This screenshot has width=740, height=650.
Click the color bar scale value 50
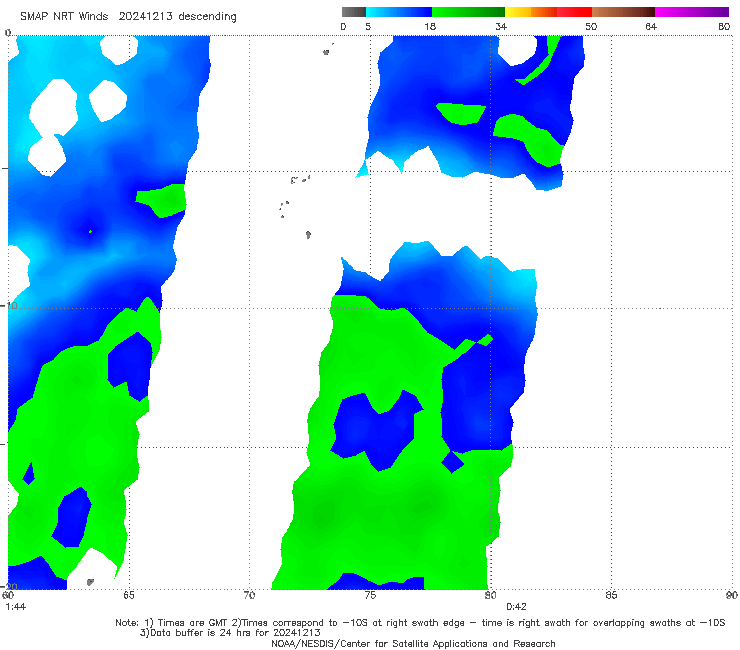pos(591,26)
